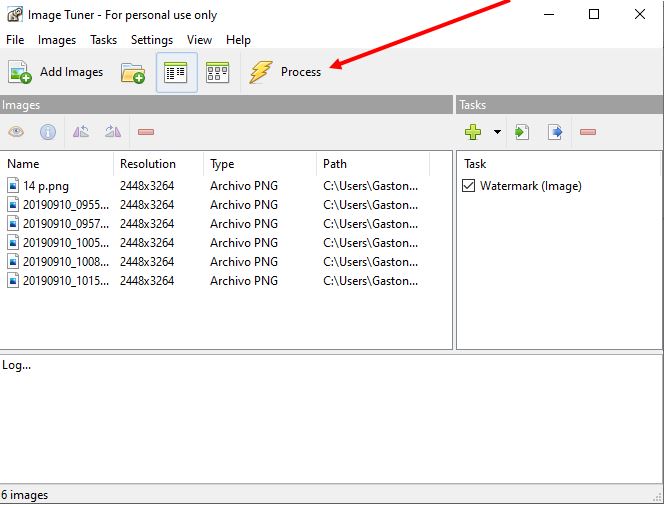
Task: Click the export tasks icon
Action: [x=555, y=132]
